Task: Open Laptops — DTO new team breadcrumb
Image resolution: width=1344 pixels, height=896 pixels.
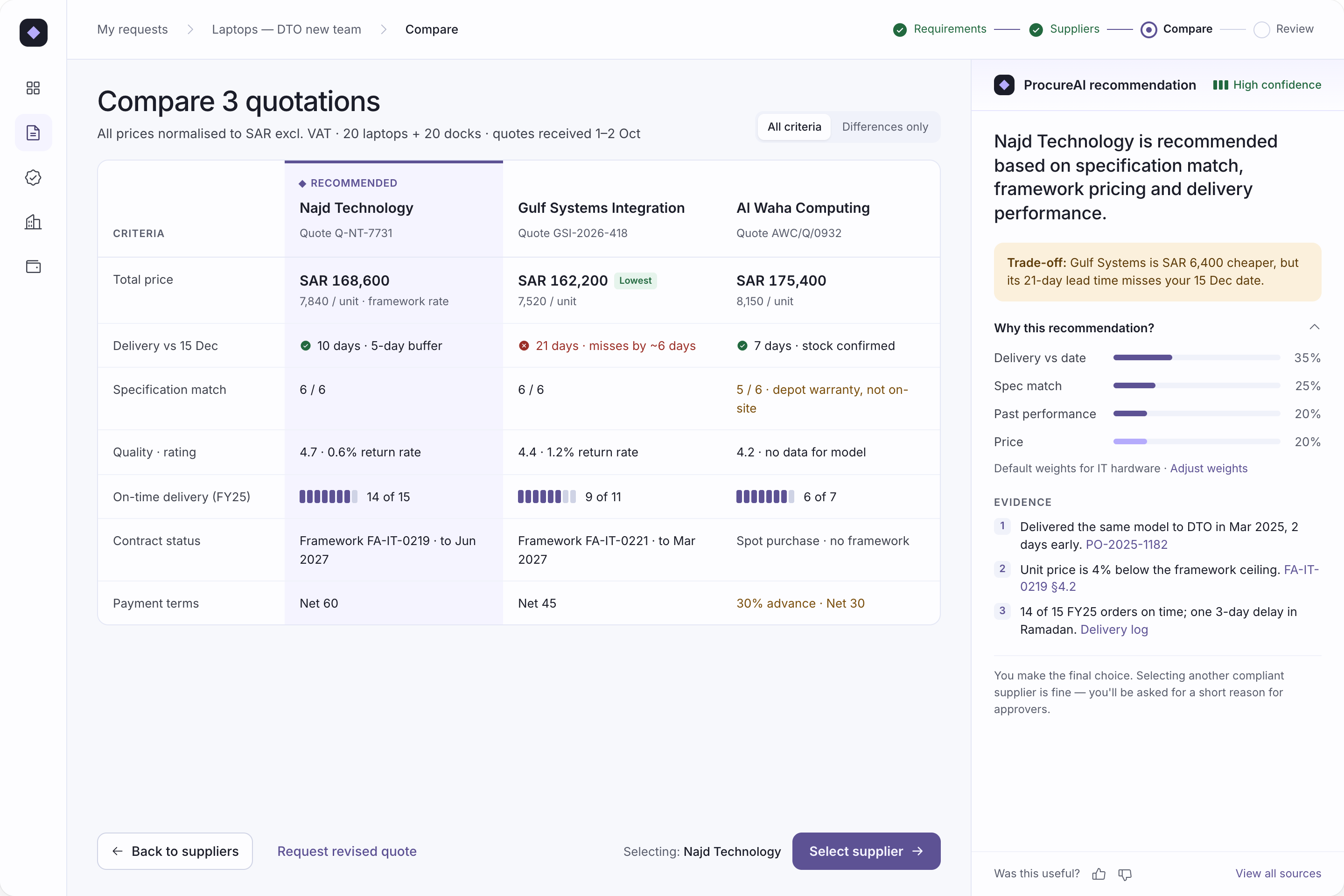Action: tap(286, 29)
